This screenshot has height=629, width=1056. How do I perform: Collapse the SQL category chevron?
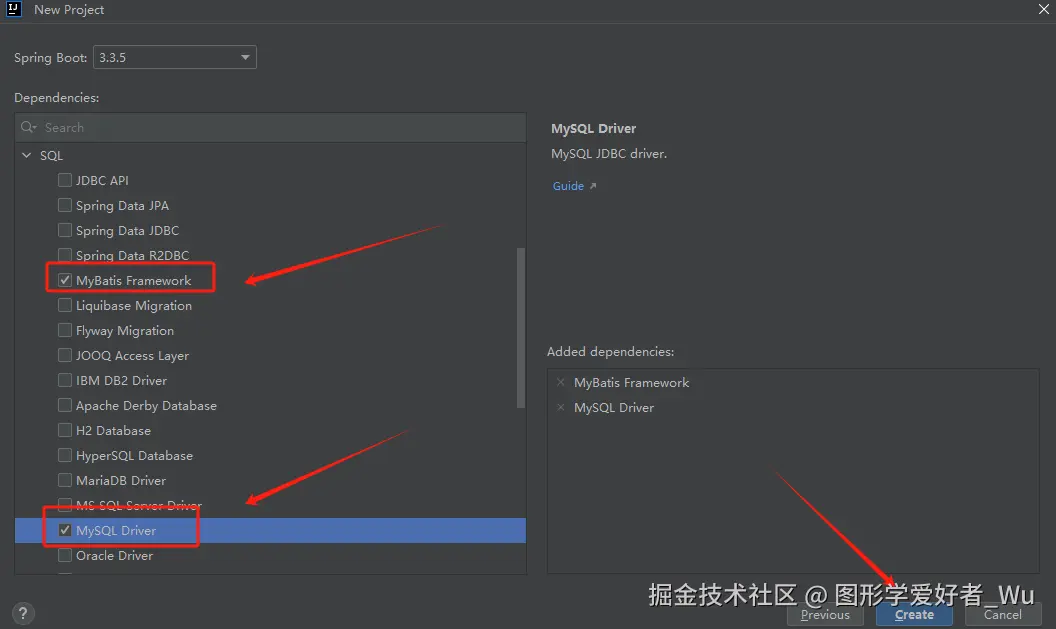[26, 155]
